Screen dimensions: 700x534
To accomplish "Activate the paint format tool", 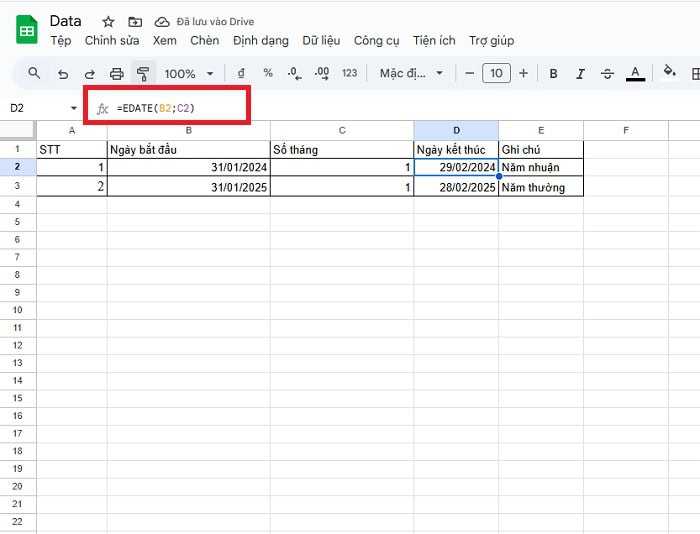I will [x=142, y=73].
